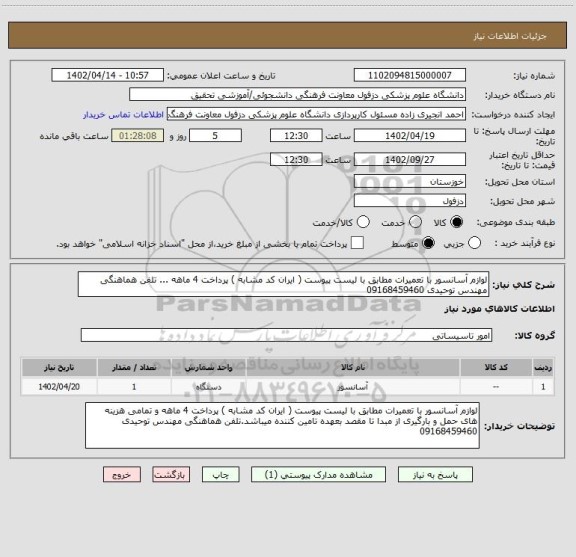Click the need date cell 1402/04/20
This screenshot has height=557, width=576.
click(59, 387)
